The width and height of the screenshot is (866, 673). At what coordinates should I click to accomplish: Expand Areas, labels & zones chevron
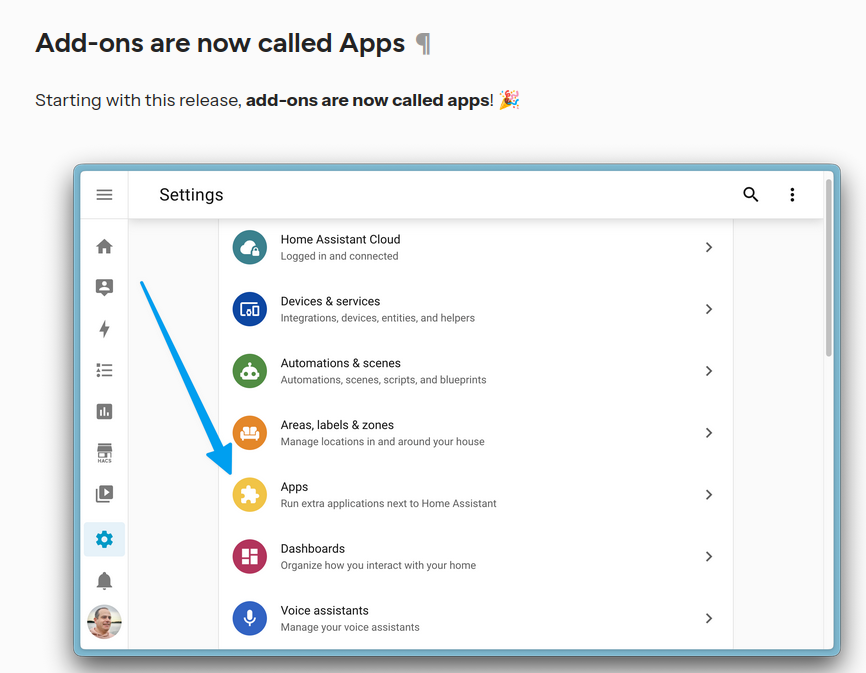709,433
